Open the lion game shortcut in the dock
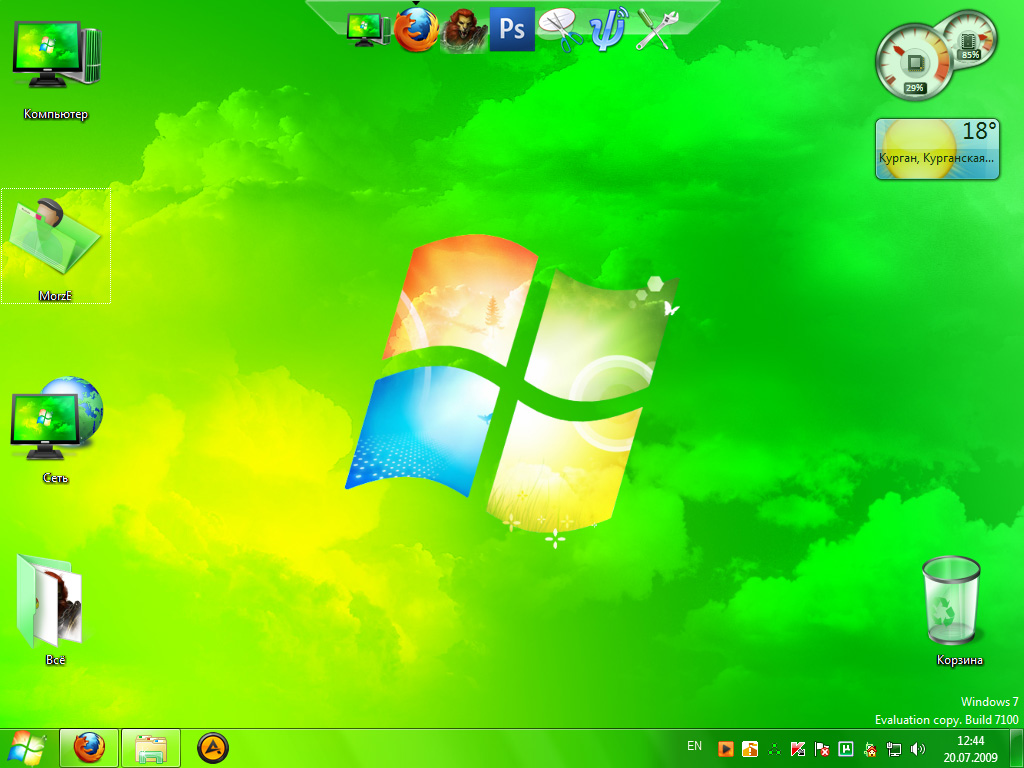1024x768 pixels. click(x=463, y=30)
